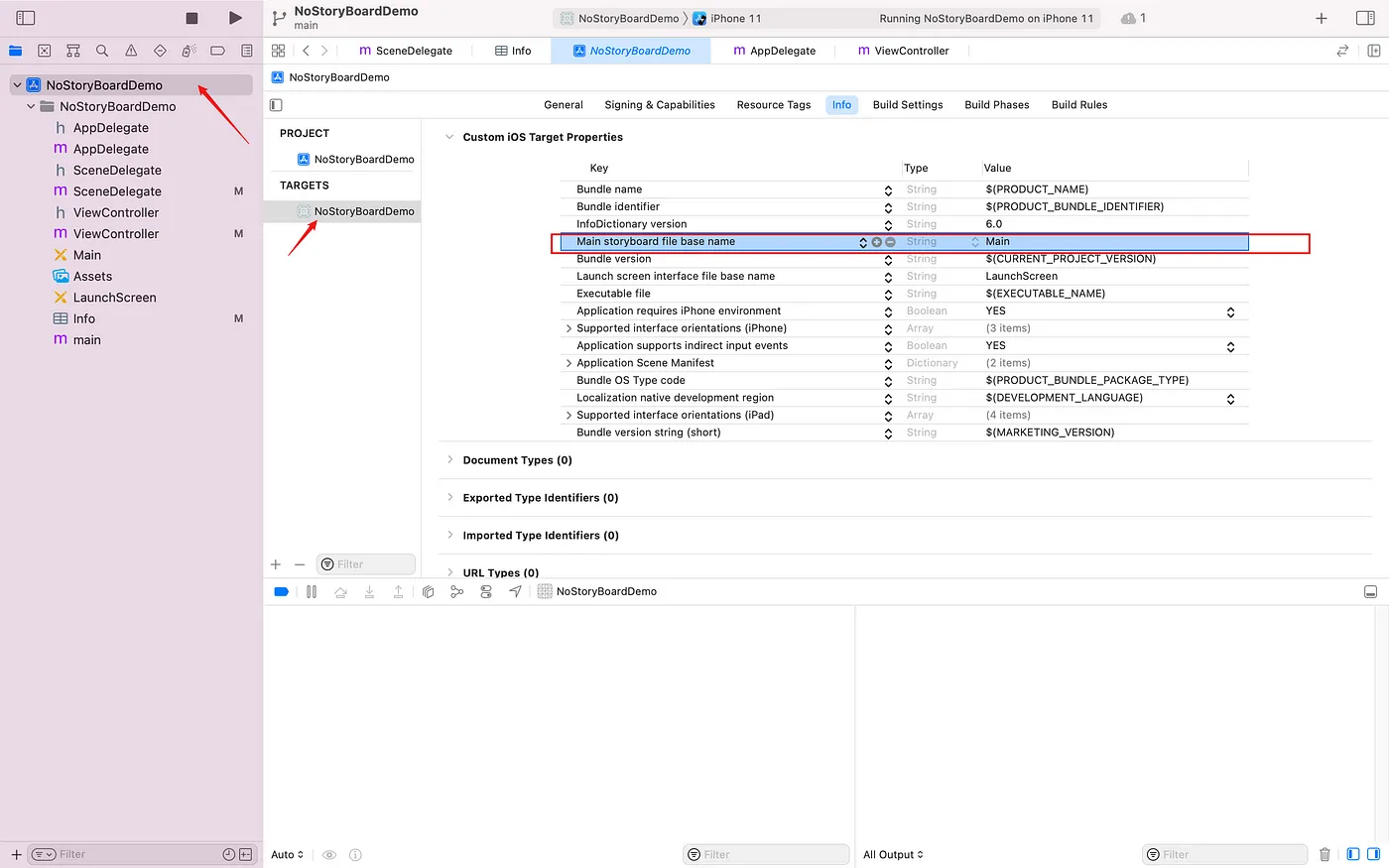Add an editor on the right
This screenshot has height=868, width=1389.
[1373, 51]
